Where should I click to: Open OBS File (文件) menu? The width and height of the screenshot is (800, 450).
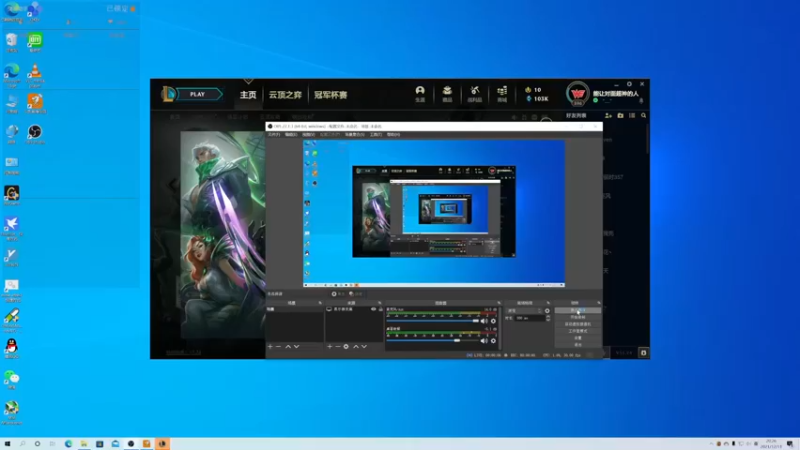click(274, 135)
